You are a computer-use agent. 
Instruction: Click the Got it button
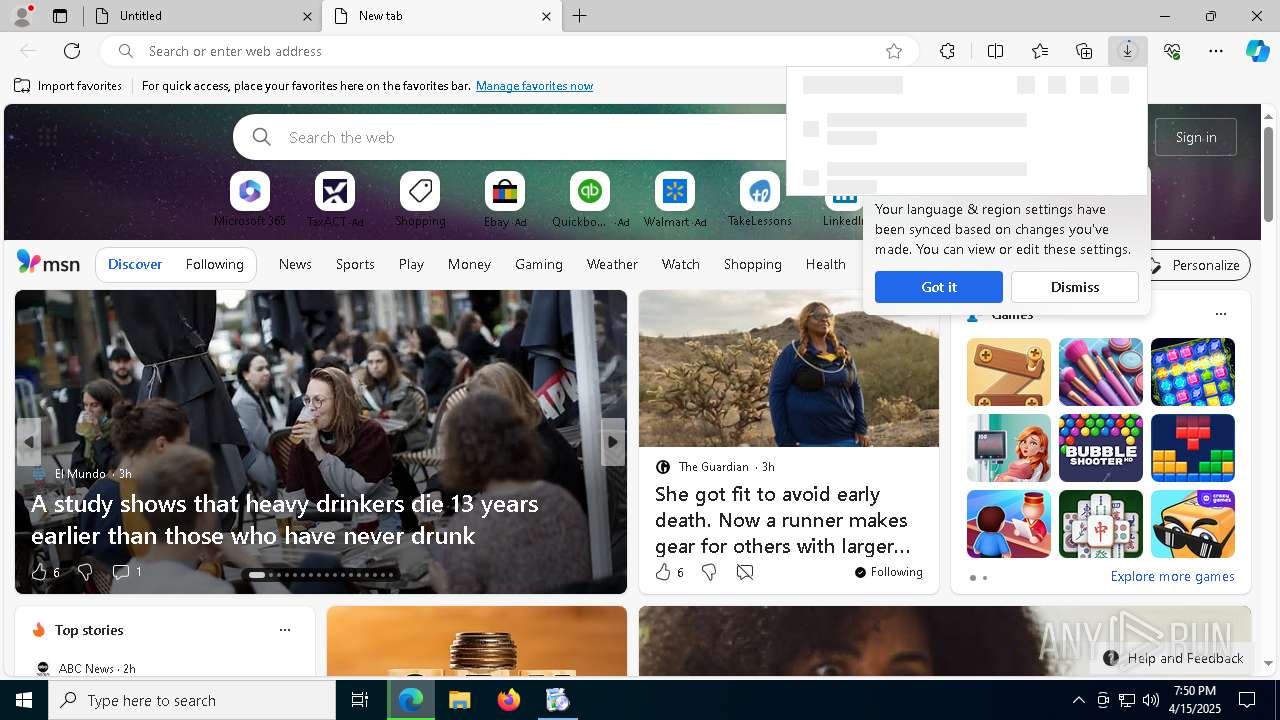[x=939, y=287]
